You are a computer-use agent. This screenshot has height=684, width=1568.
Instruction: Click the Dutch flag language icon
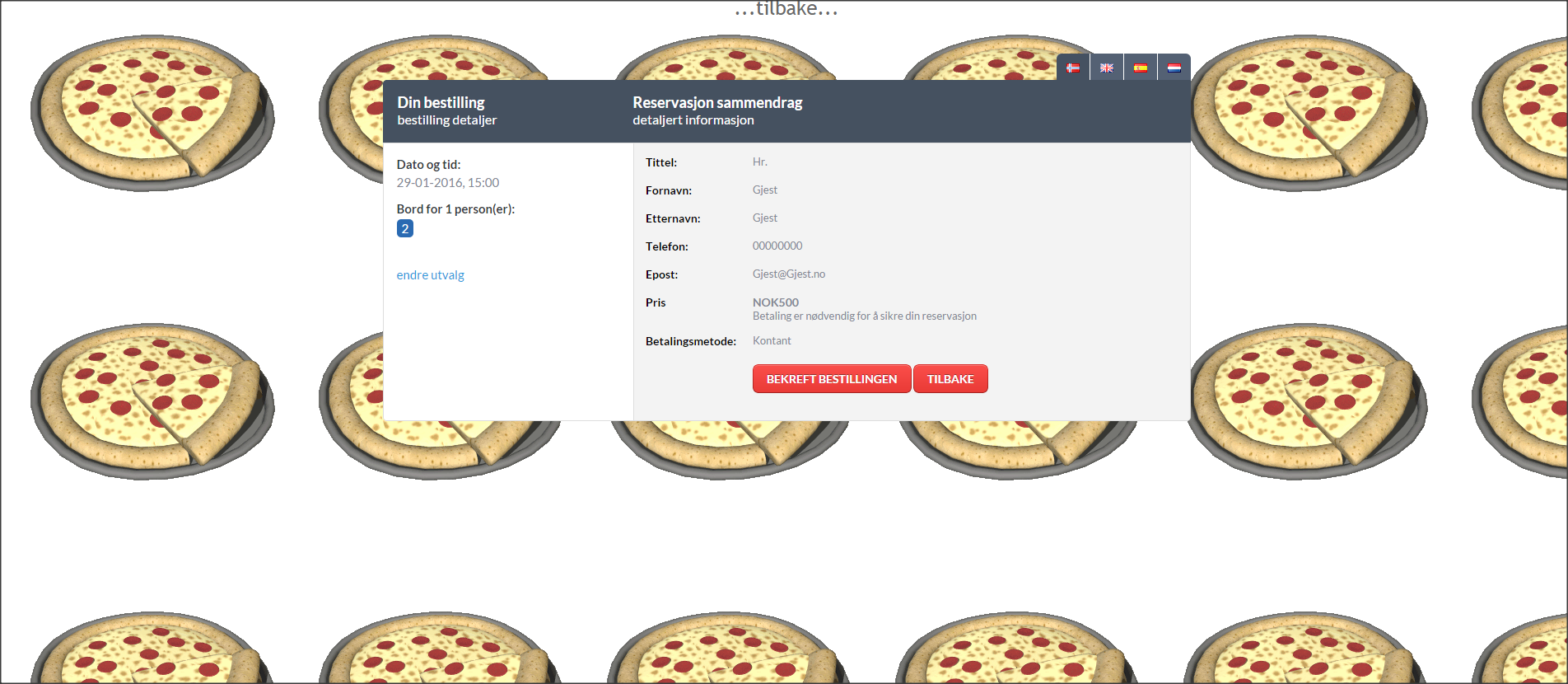(x=1174, y=68)
